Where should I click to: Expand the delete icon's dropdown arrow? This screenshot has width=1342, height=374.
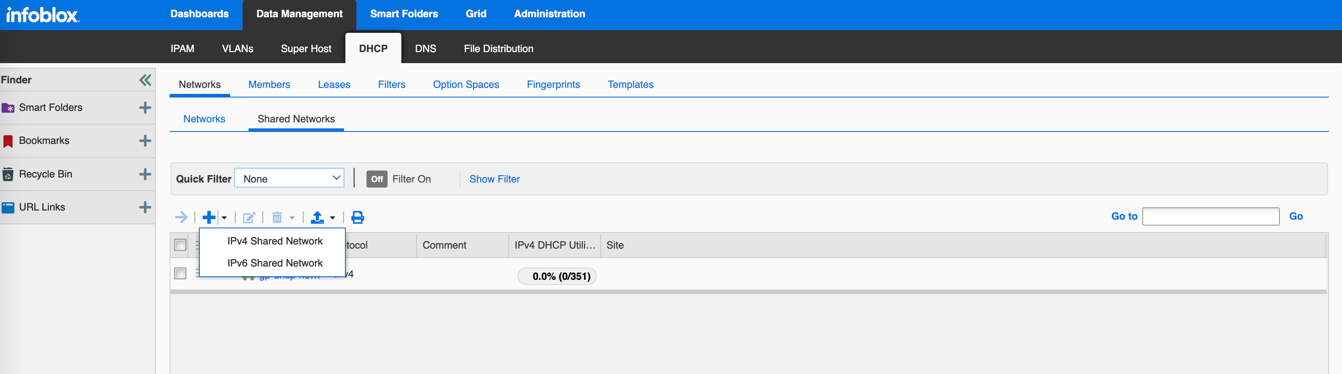coord(292,218)
